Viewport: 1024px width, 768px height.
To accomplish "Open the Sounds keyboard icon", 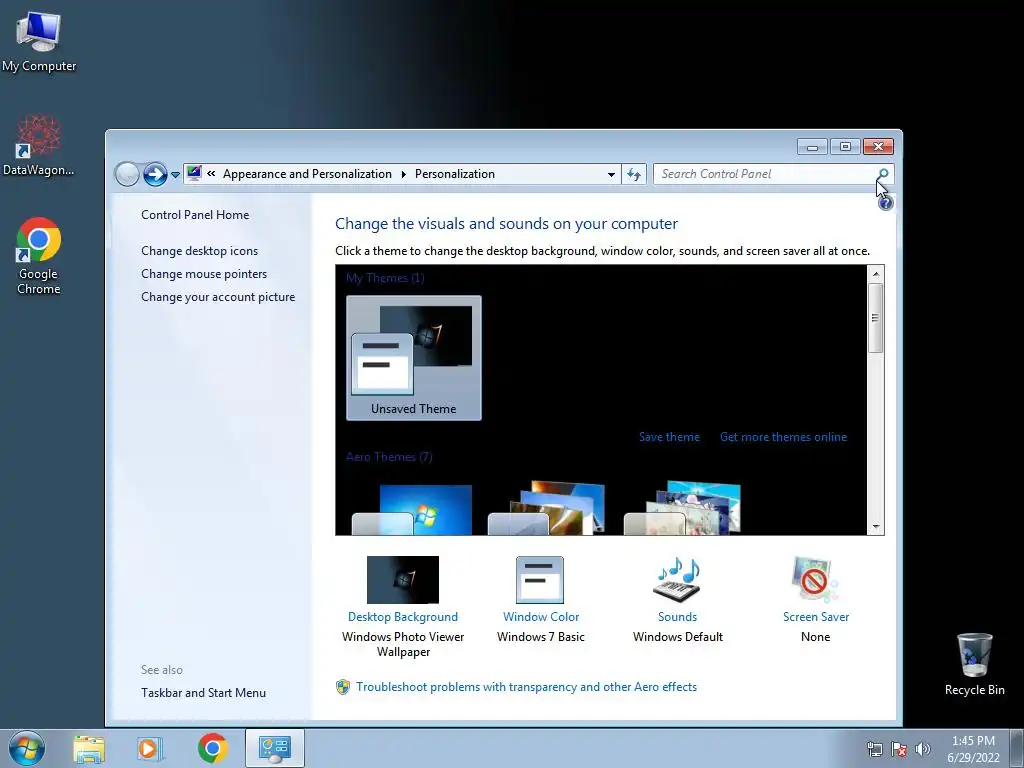I will [677, 580].
